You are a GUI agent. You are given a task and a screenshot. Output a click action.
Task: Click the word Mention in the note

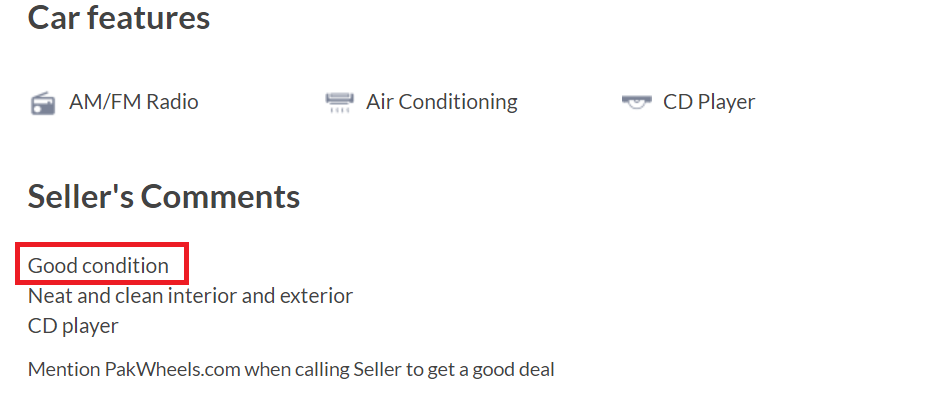64,369
